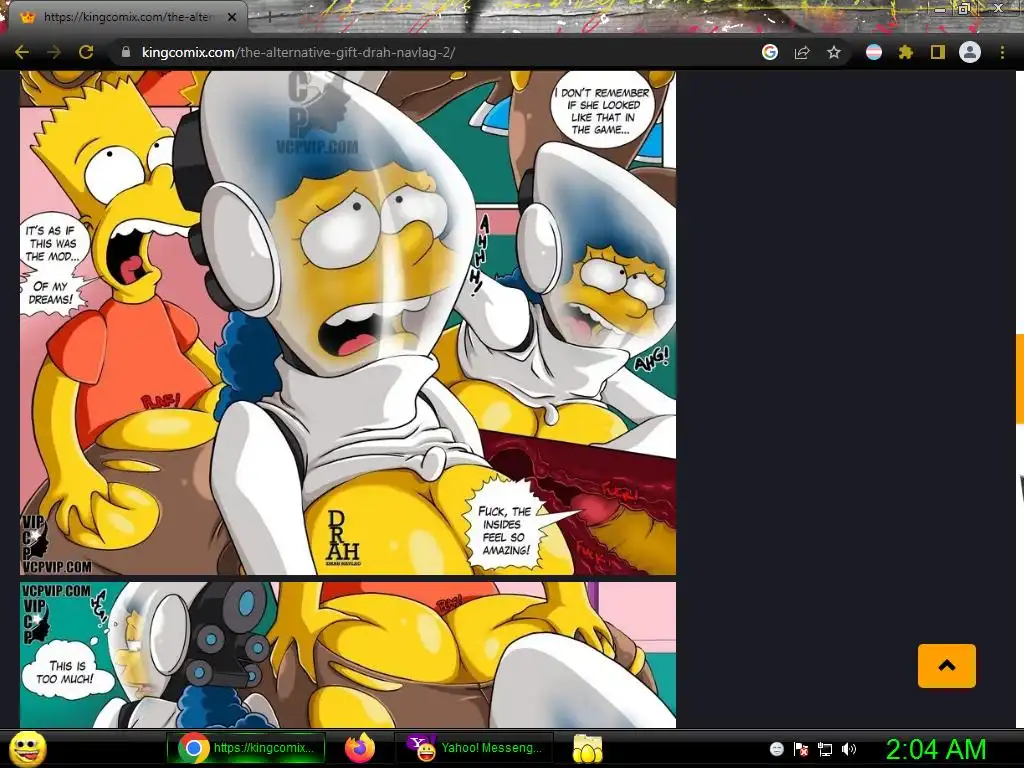The width and height of the screenshot is (1024, 768).
Task: Go forward with the forward arrow
Action: click(x=54, y=52)
